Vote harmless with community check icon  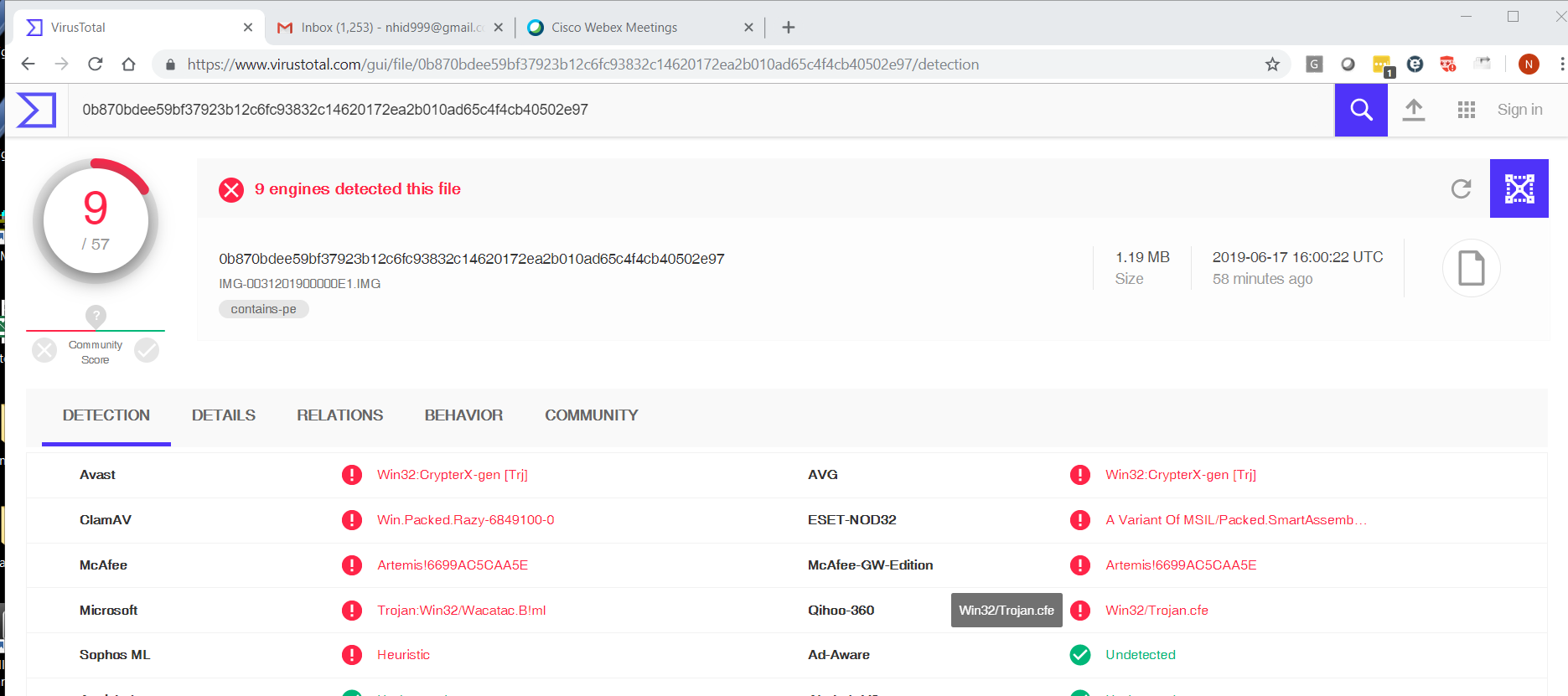pyautogui.click(x=147, y=350)
